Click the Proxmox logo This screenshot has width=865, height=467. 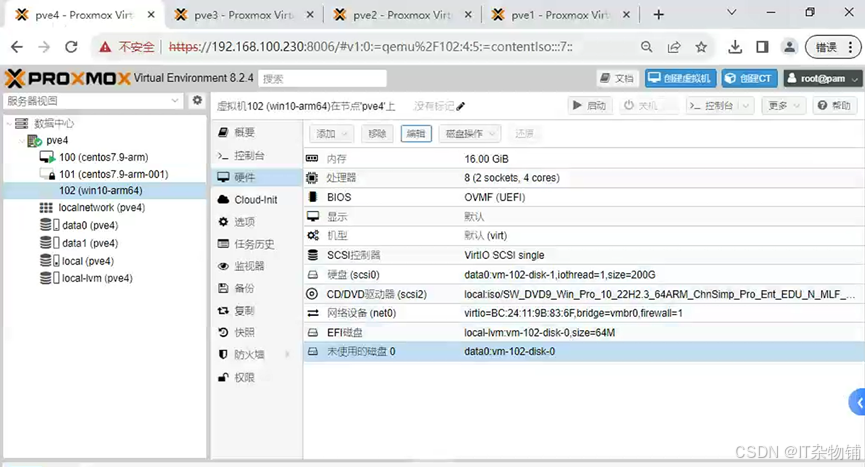click(x=67, y=78)
